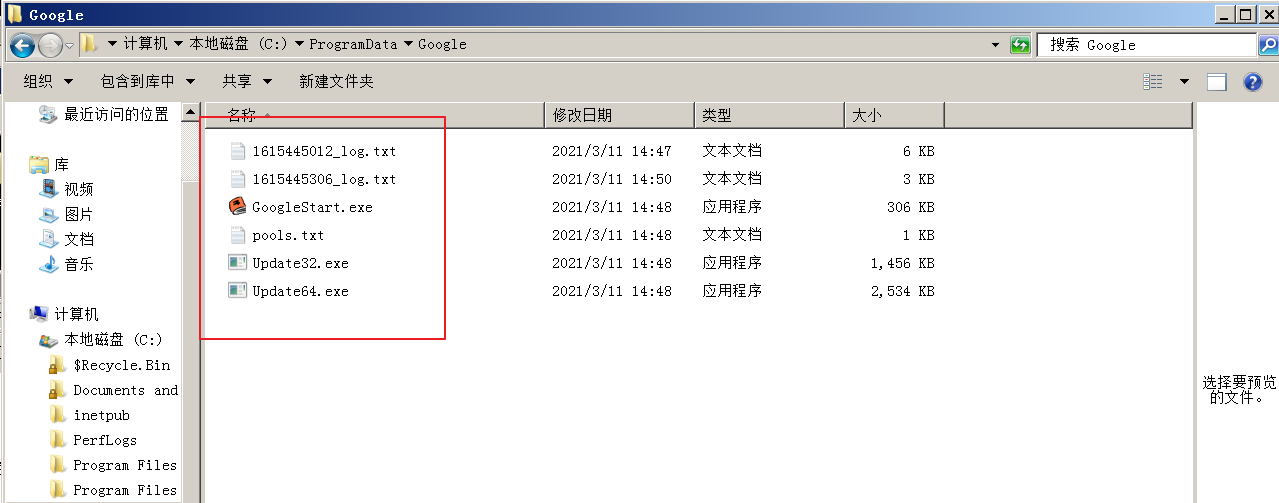Click the 1615445012_log.txt document icon

click(x=237, y=151)
